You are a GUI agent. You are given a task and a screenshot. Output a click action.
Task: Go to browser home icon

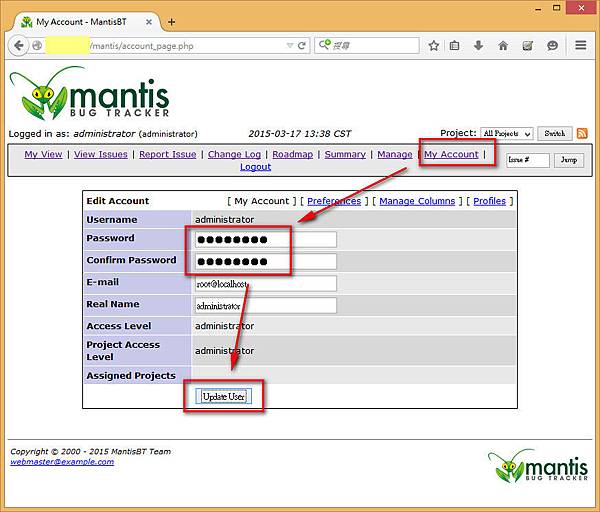[503, 46]
